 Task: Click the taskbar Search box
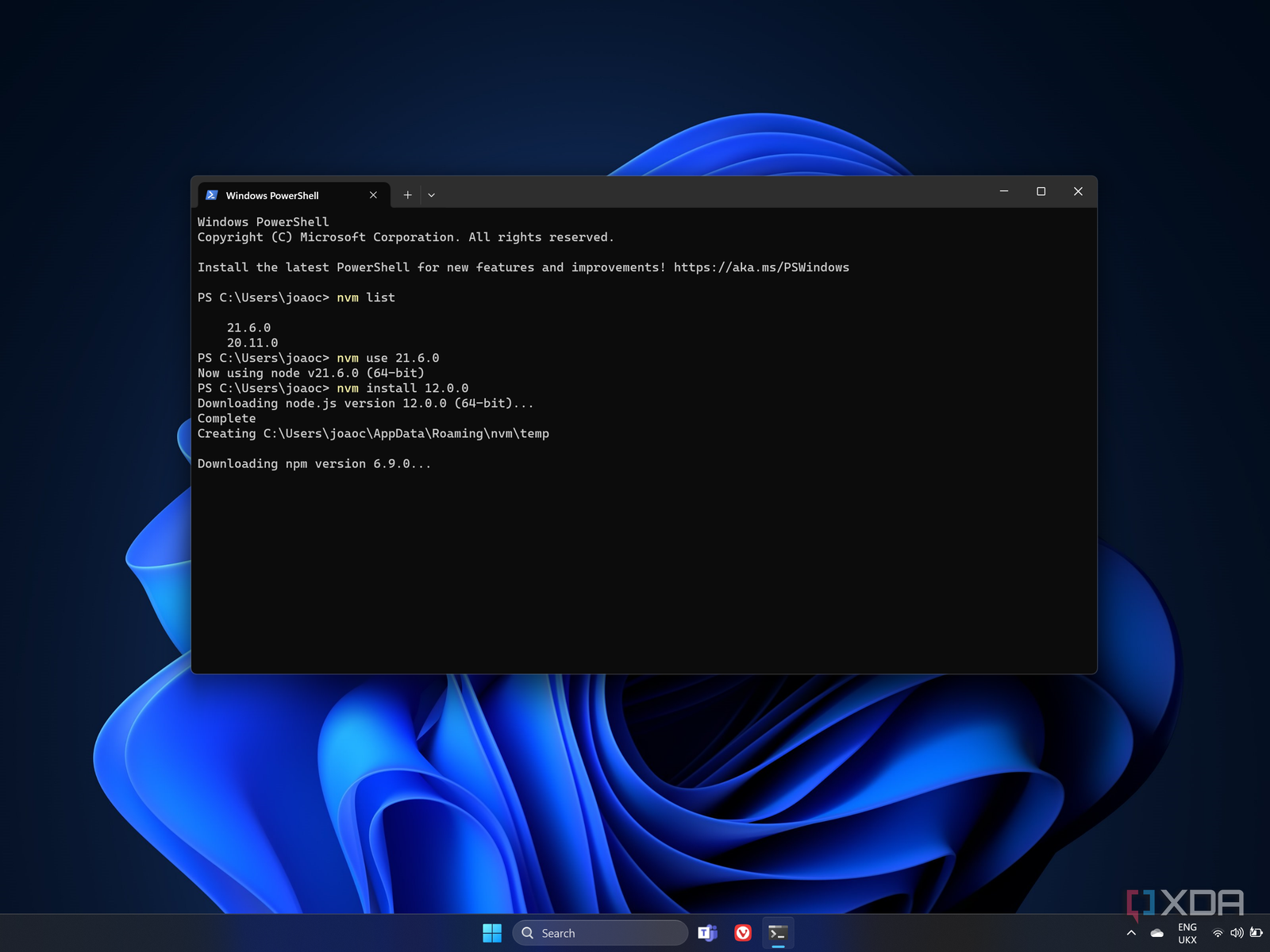click(x=600, y=933)
